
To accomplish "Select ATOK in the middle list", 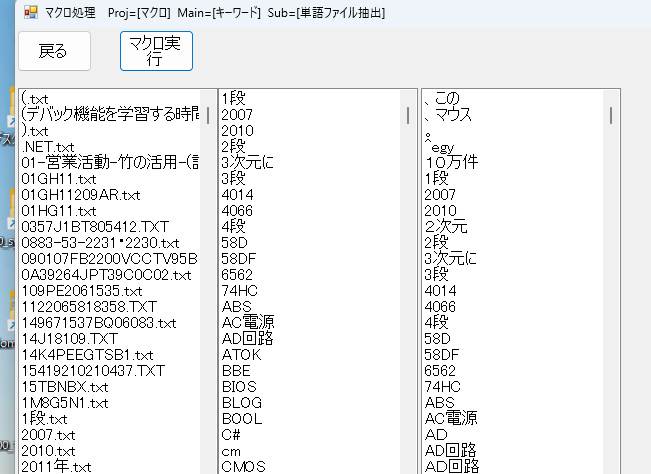I will click(241, 354).
